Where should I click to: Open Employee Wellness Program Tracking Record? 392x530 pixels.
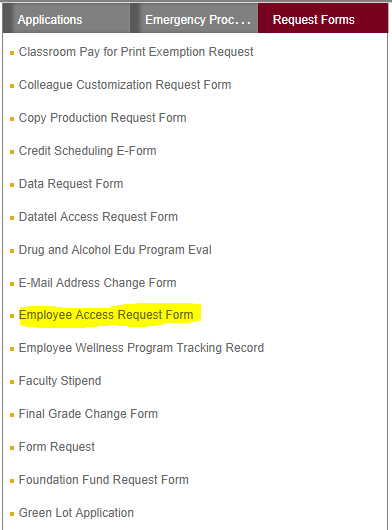tap(141, 348)
